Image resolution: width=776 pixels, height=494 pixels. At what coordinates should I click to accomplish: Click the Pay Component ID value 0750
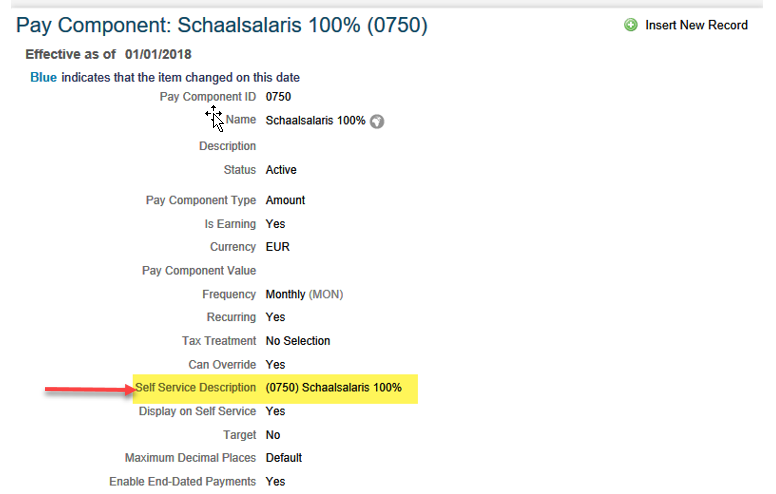[278, 97]
